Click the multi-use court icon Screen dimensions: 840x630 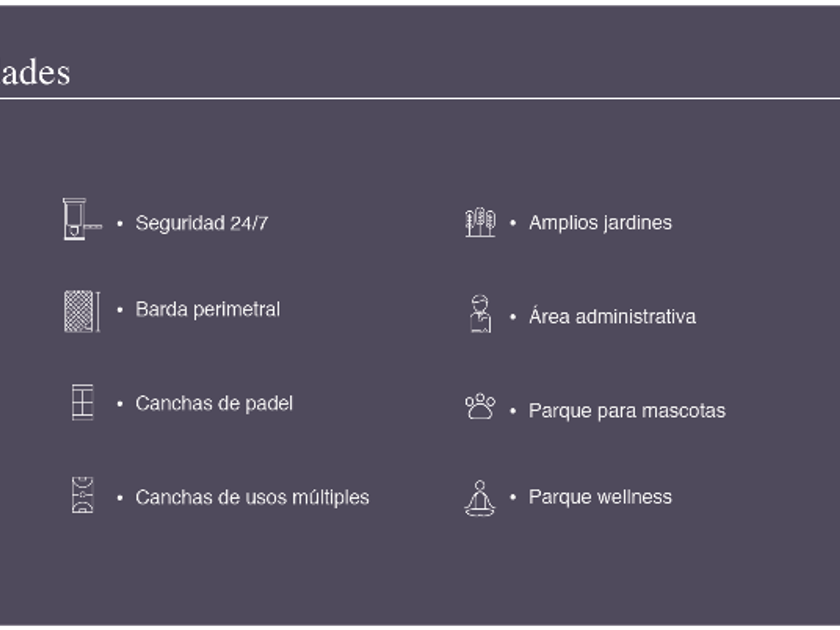click(x=82, y=496)
